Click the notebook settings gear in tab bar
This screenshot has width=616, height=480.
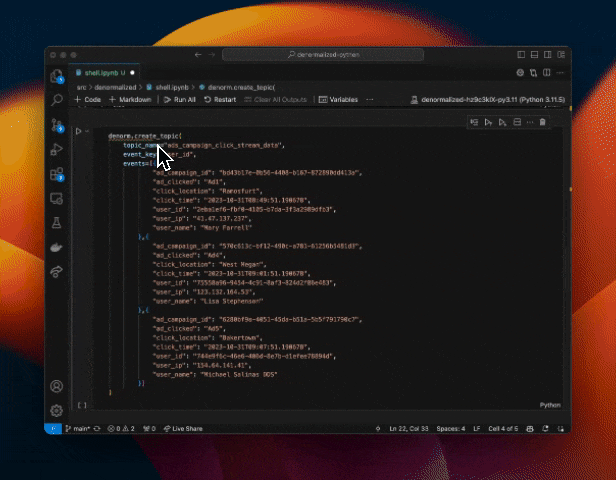pyautogui.click(x=520, y=73)
